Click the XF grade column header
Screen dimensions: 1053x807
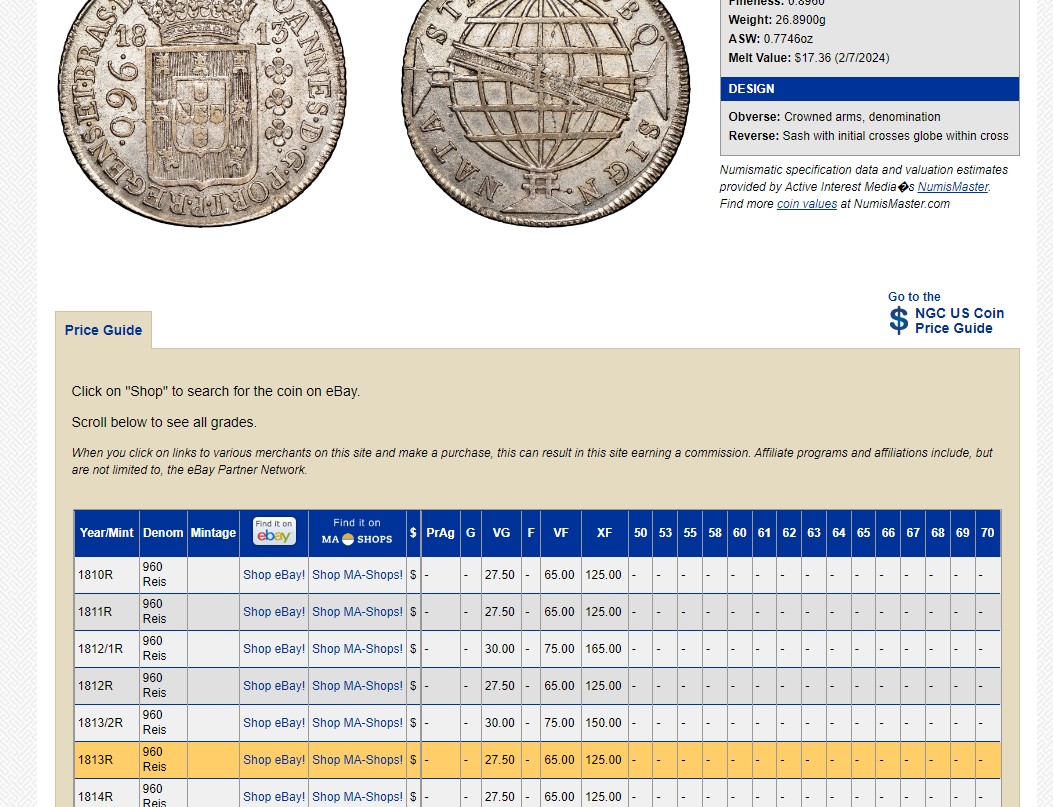click(604, 533)
